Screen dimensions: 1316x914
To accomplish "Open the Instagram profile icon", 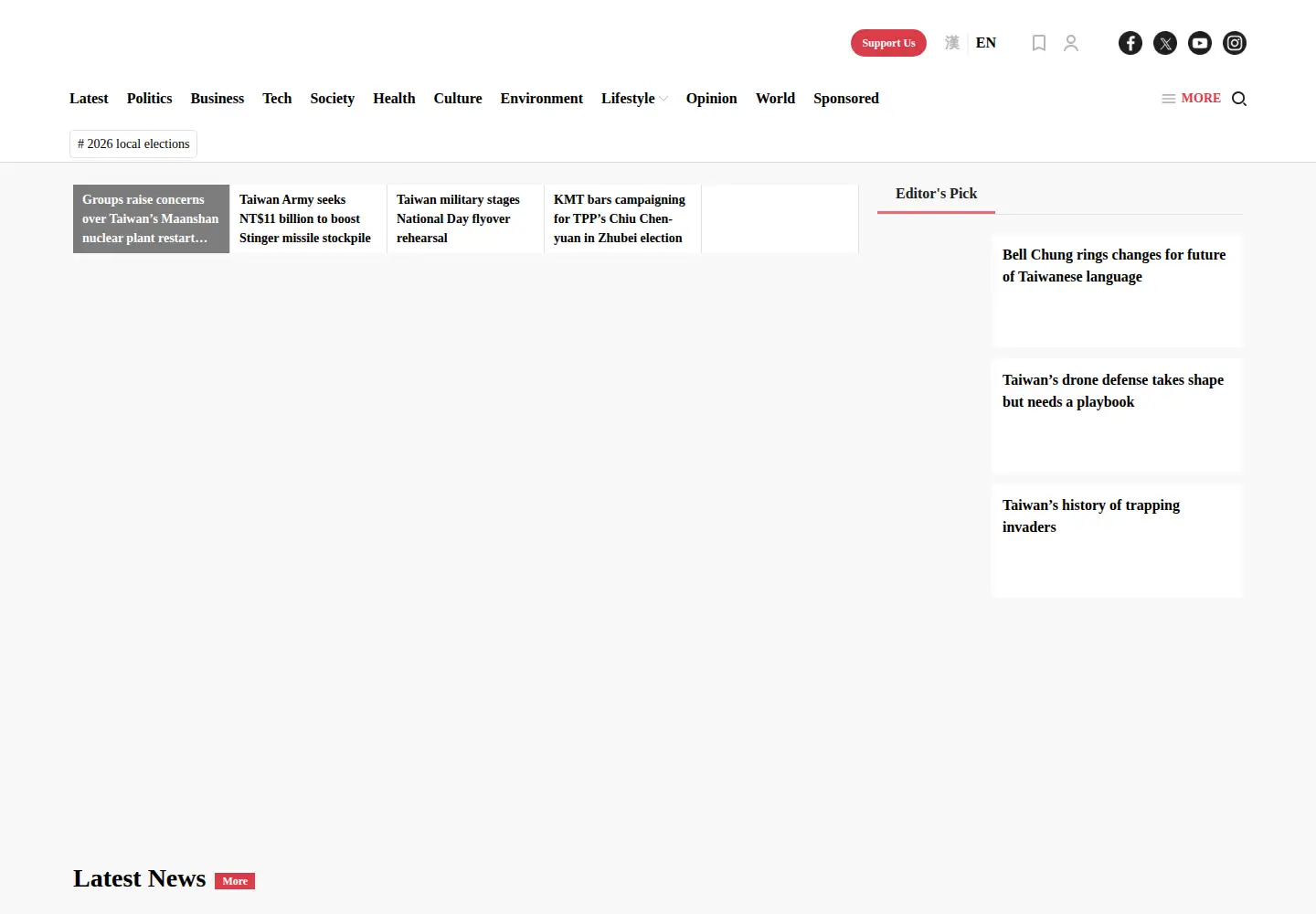I will tap(1235, 43).
